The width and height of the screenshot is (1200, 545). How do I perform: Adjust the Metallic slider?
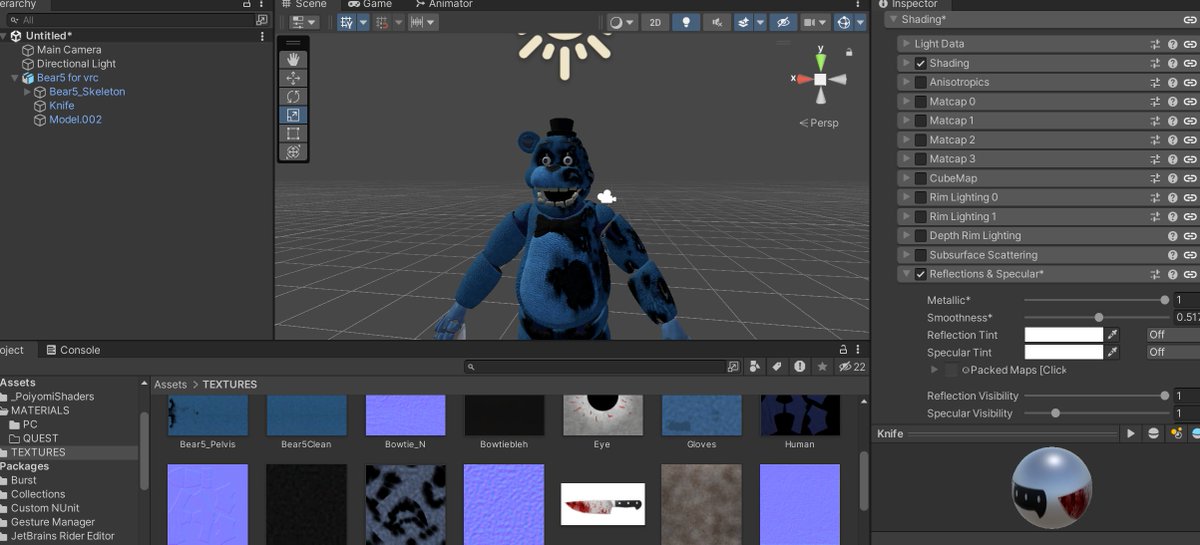[1095, 300]
